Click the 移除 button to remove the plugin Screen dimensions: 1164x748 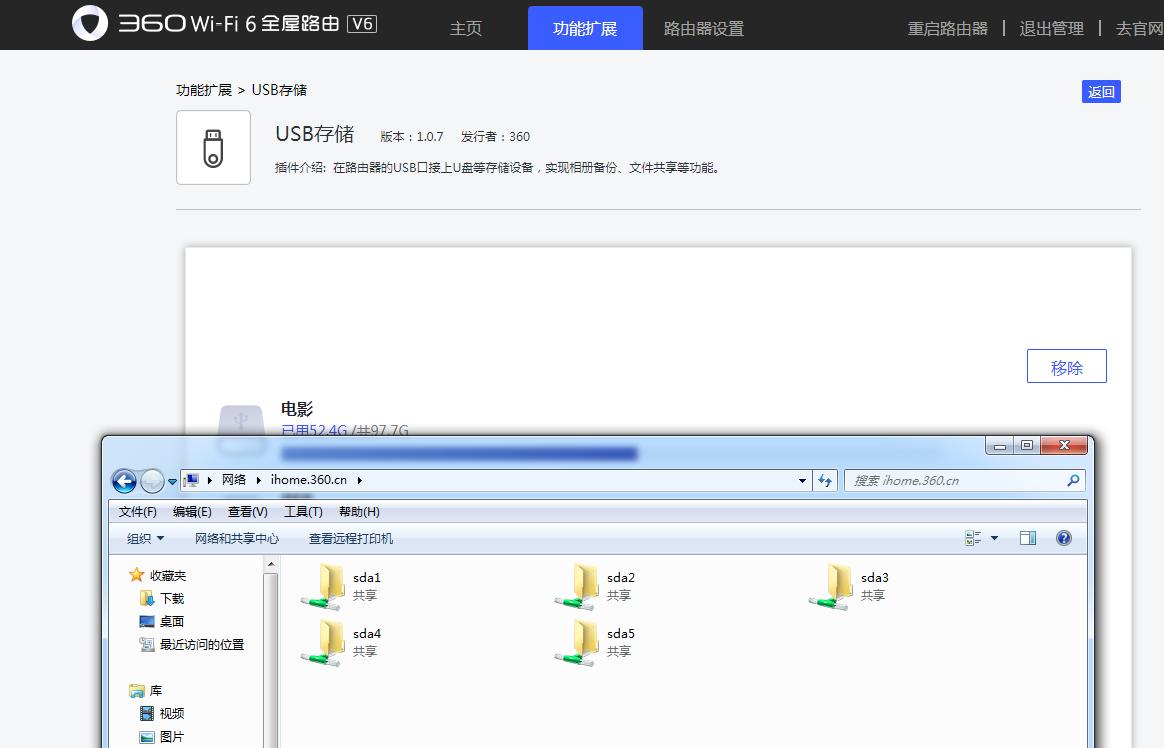coord(1066,366)
